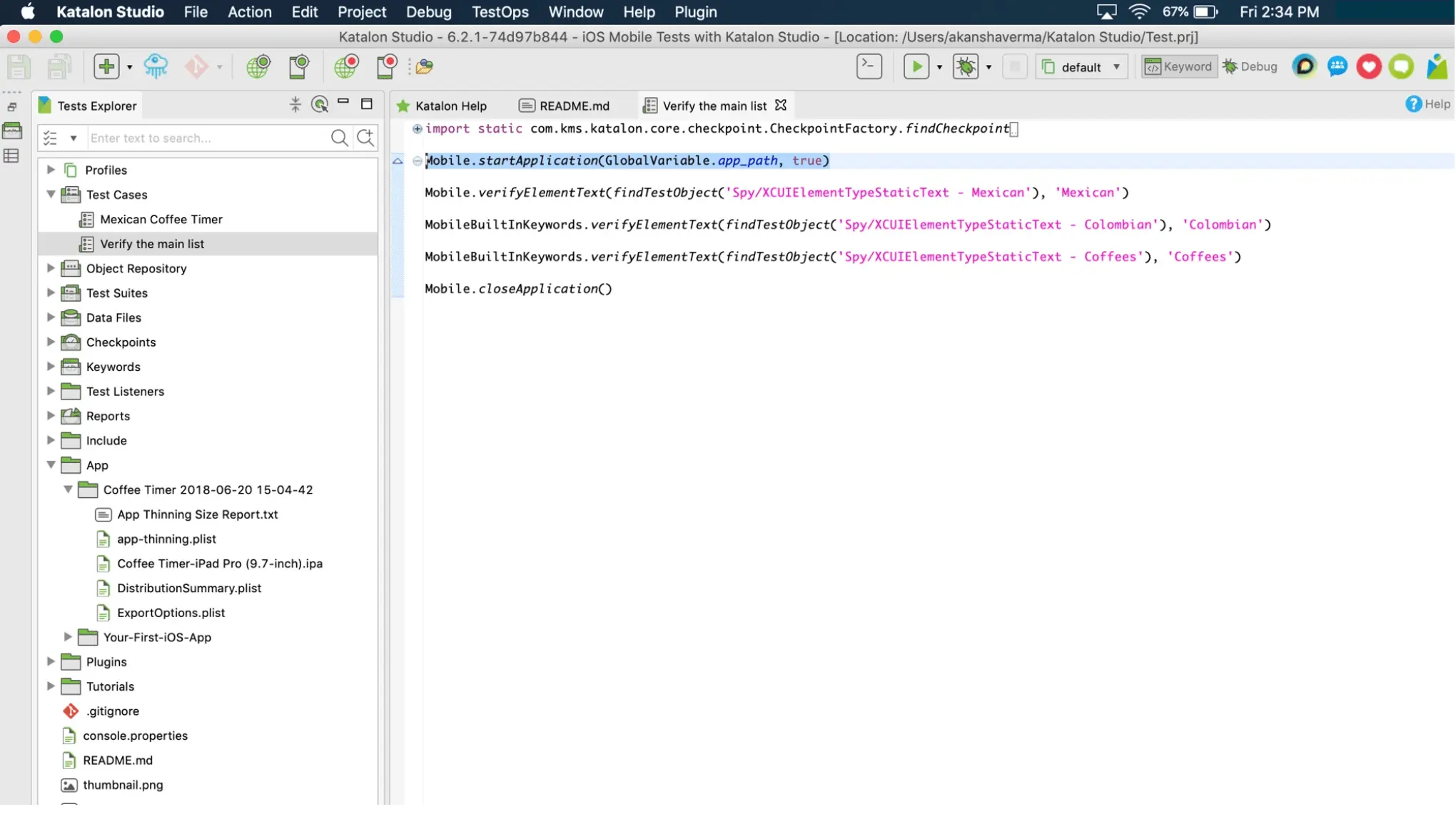Open the TestOps menu
This screenshot has height=829, width=1456.
tap(500, 12)
